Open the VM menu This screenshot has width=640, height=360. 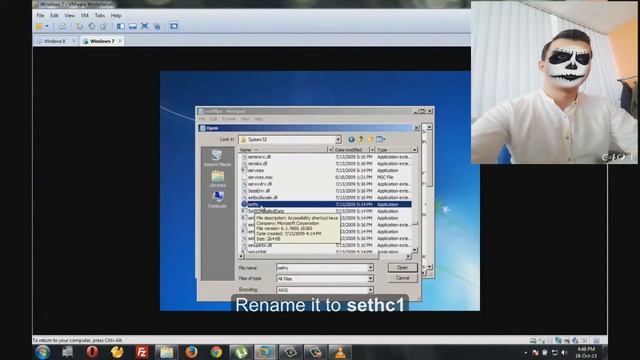[84, 16]
